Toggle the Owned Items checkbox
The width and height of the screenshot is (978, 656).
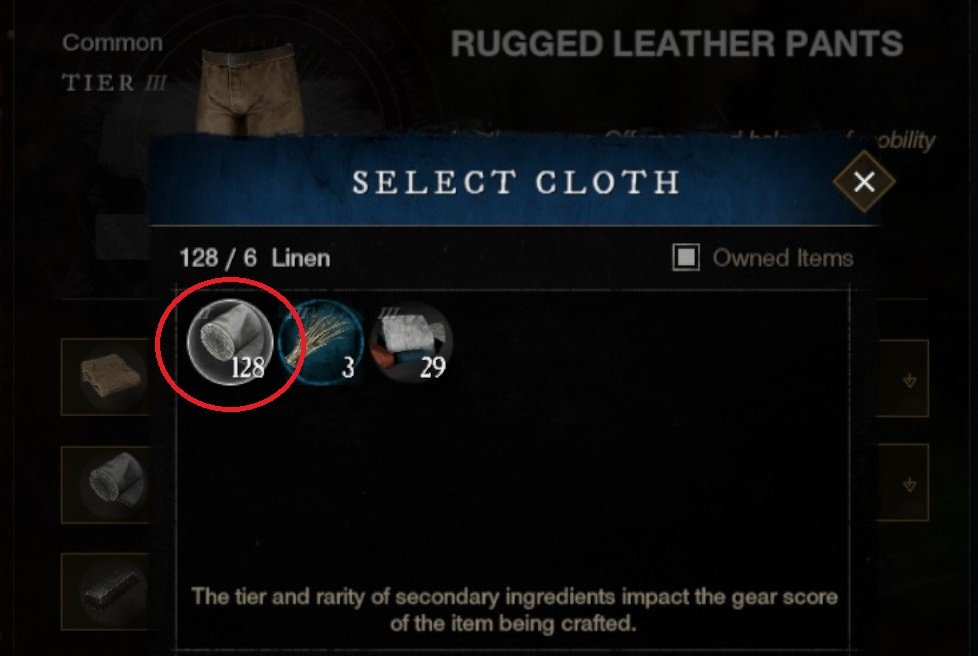click(x=685, y=258)
